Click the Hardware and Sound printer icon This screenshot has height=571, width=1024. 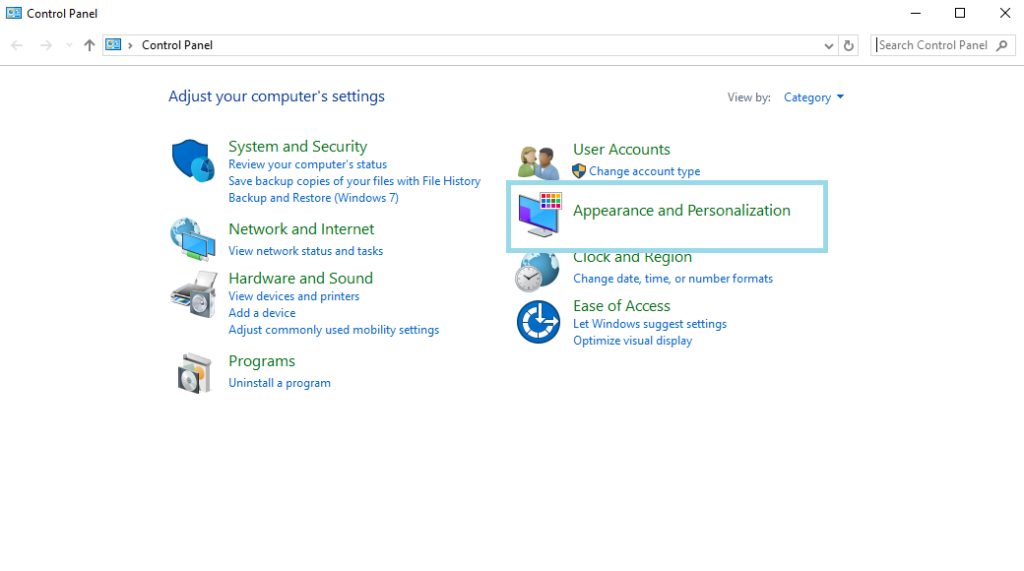point(193,292)
